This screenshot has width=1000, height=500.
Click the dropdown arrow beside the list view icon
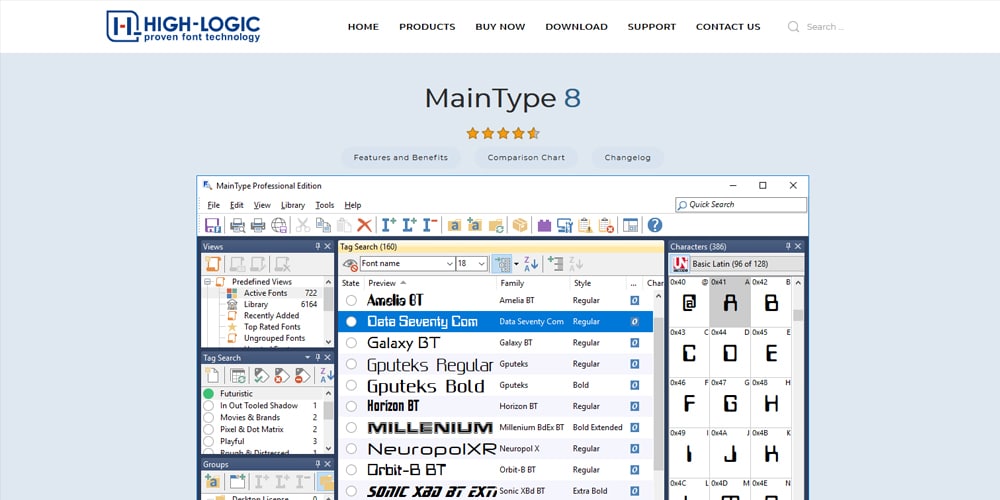tap(516, 264)
